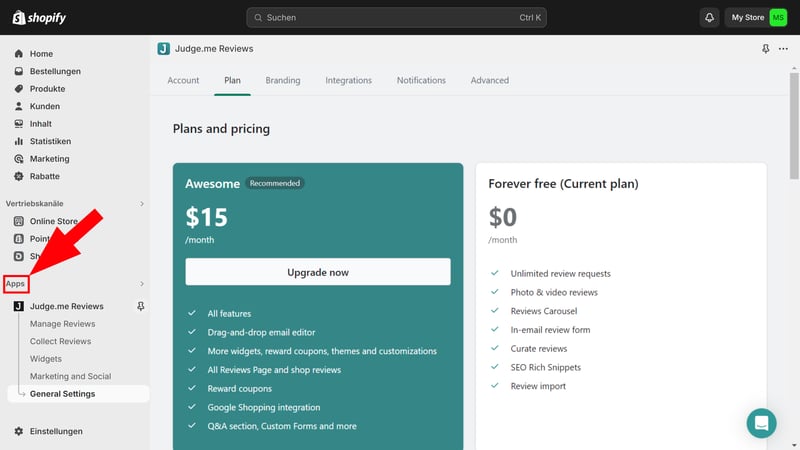Open the Home icon in sidebar
800x450 pixels.
19,54
